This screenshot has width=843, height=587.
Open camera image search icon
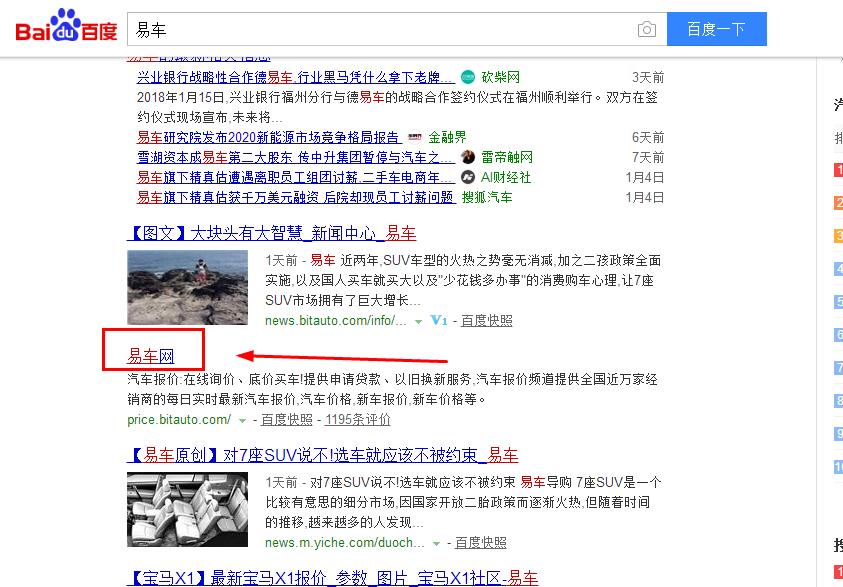pyautogui.click(x=647, y=29)
